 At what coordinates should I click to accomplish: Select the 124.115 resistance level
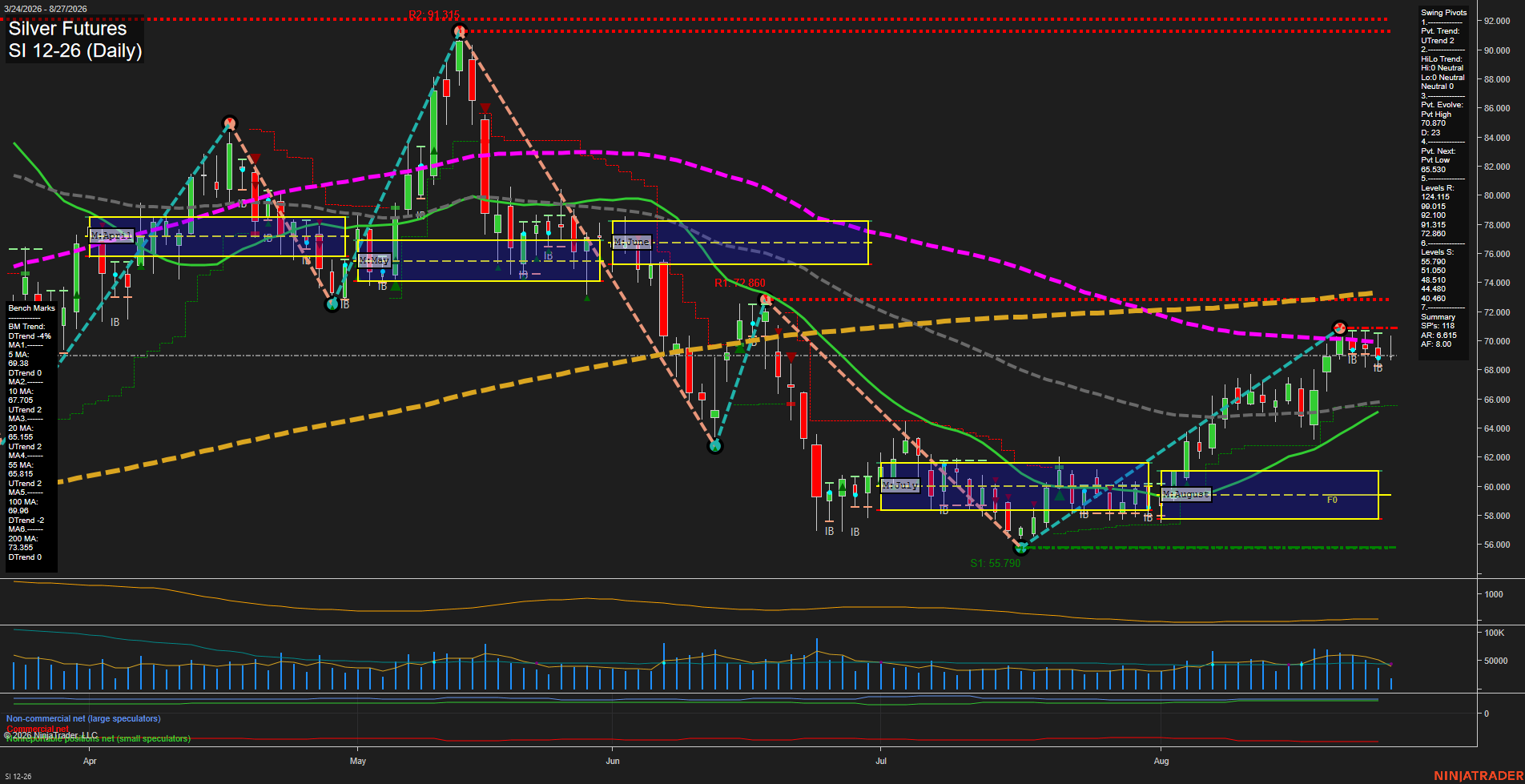(1435, 197)
